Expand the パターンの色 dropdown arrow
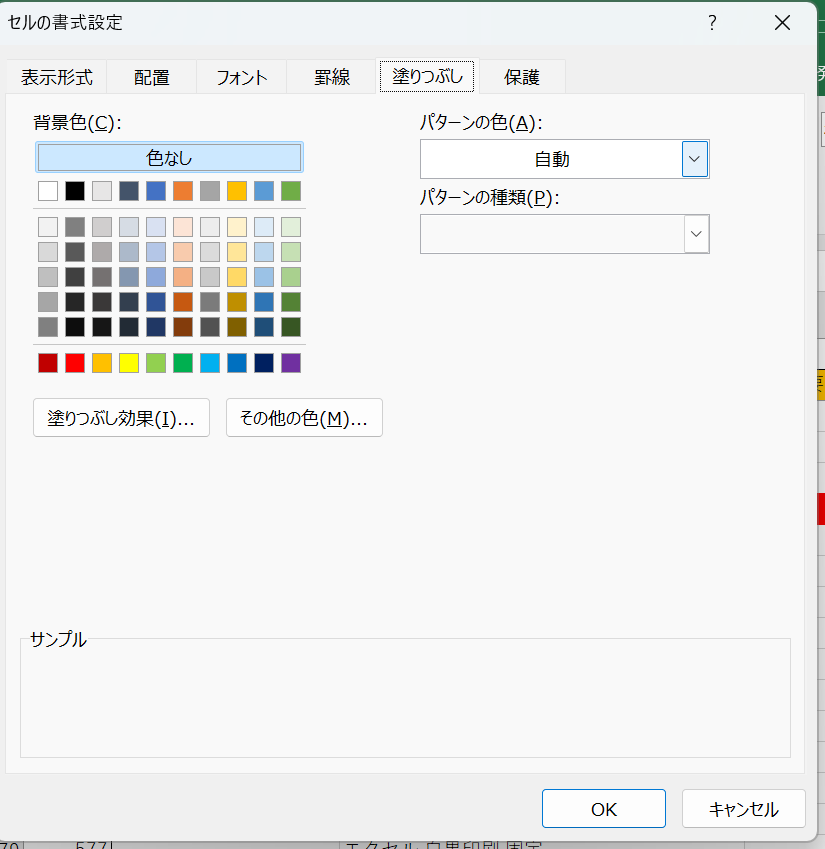 pos(695,159)
